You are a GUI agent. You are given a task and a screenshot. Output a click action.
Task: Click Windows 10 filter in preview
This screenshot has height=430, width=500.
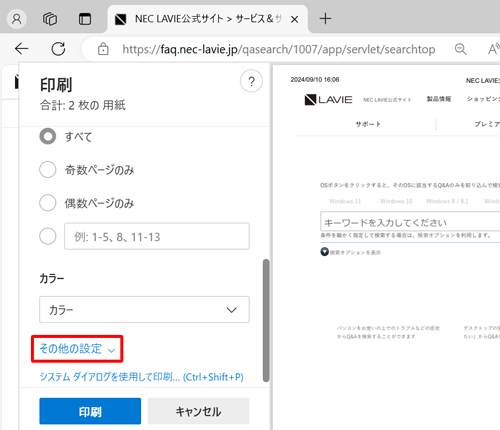point(396,201)
